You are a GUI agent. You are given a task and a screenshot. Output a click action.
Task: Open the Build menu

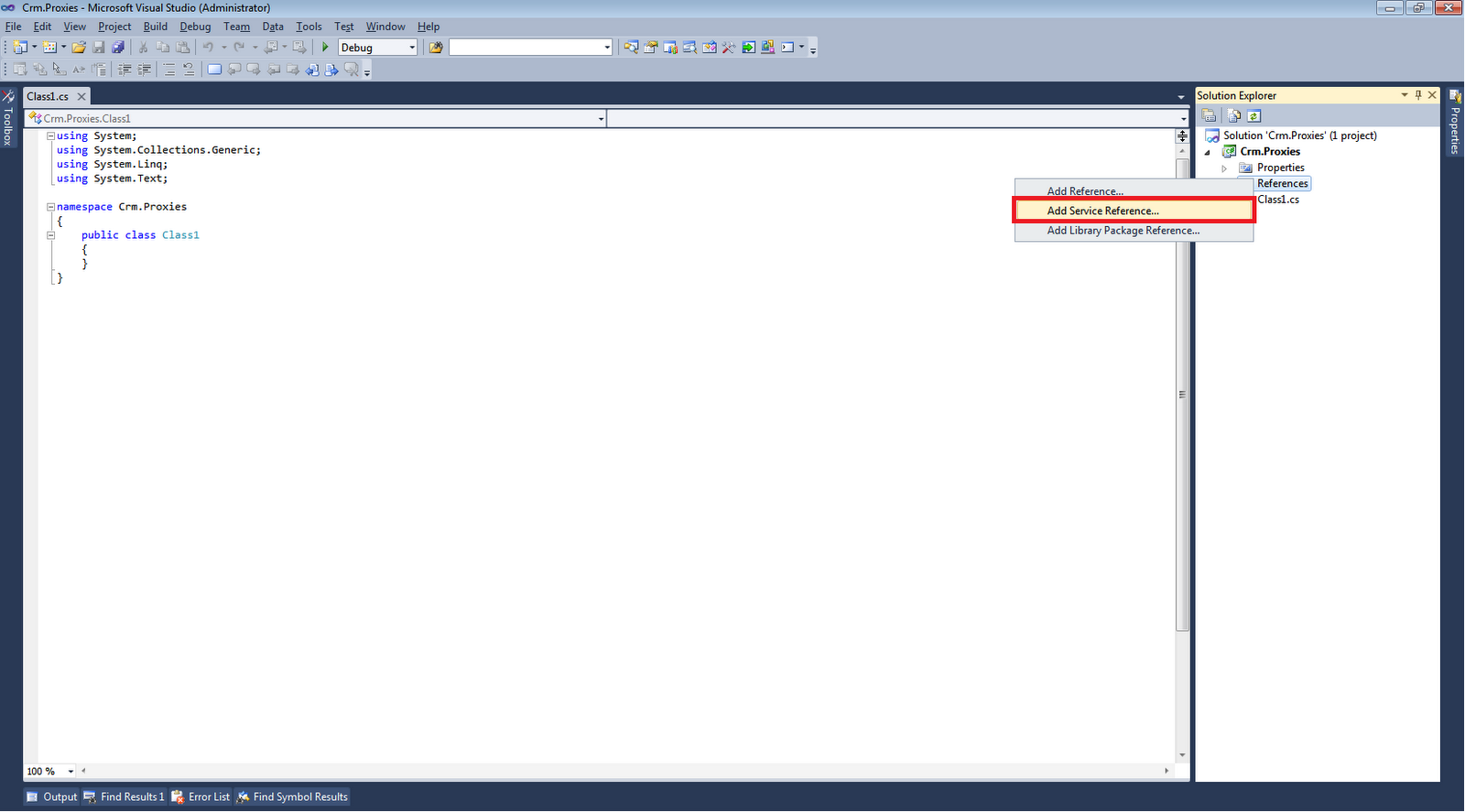156,27
